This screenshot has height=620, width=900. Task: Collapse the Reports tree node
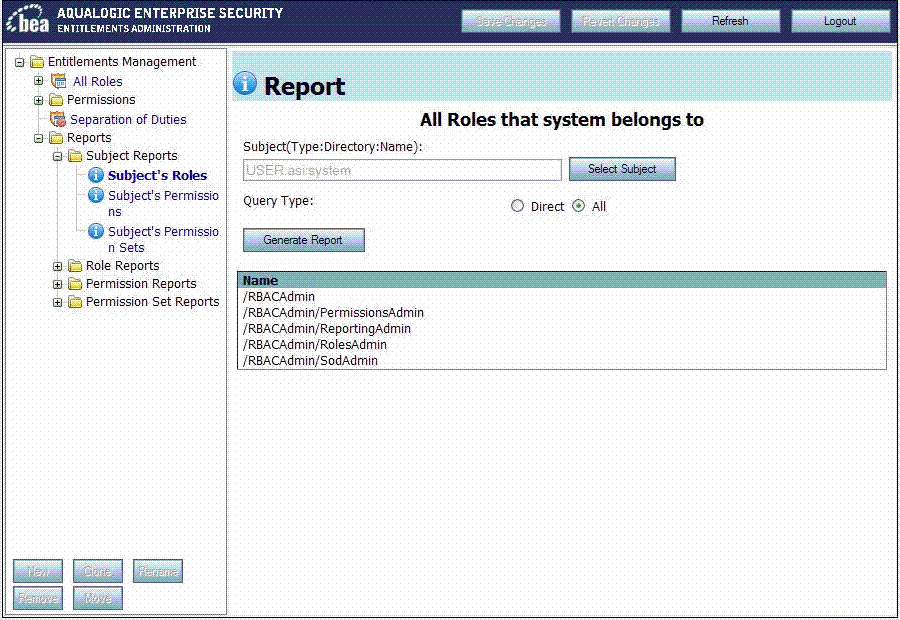[x=38, y=138]
